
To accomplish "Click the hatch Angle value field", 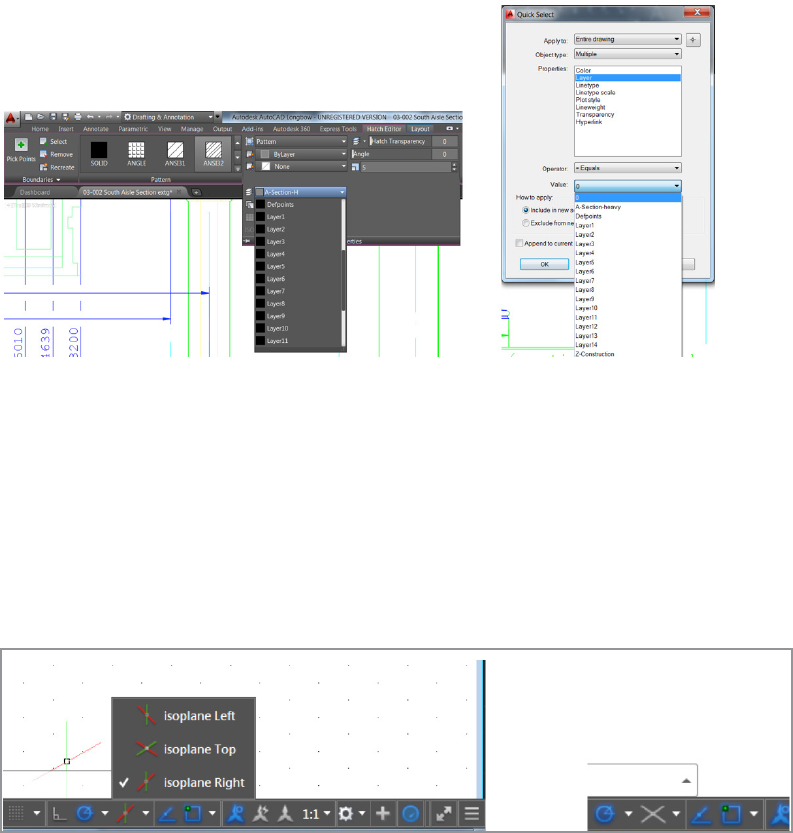I will [445, 154].
